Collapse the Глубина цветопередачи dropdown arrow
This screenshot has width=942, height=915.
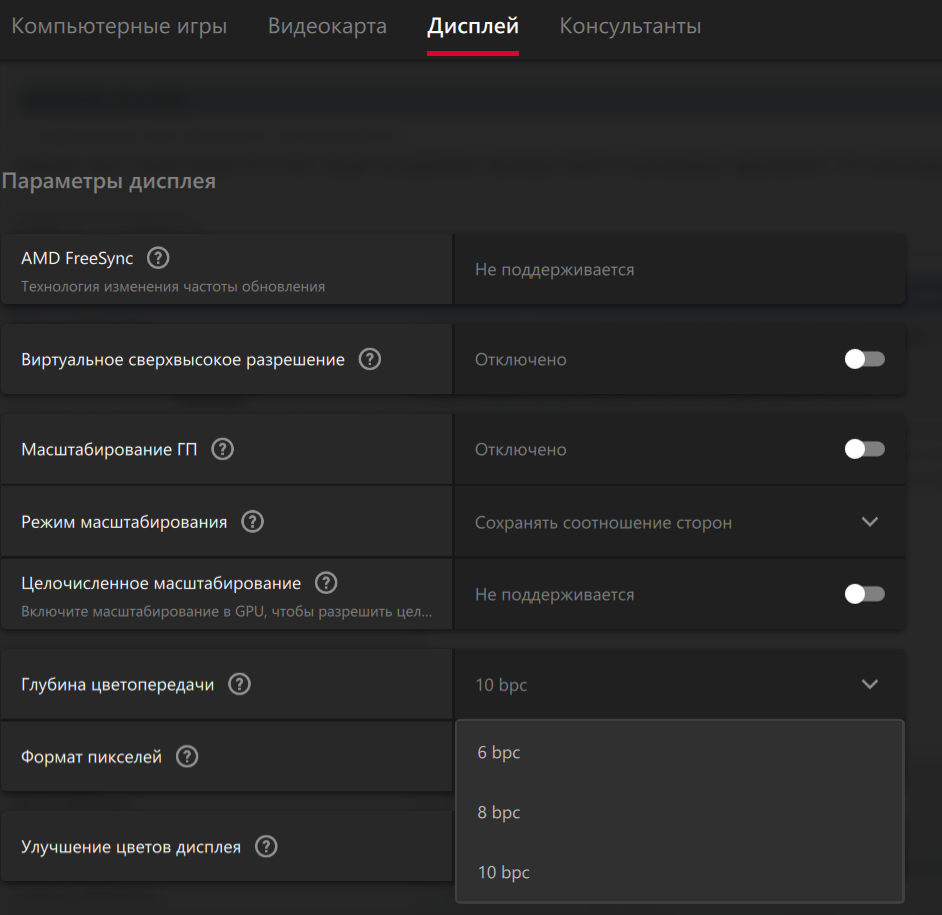869,685
